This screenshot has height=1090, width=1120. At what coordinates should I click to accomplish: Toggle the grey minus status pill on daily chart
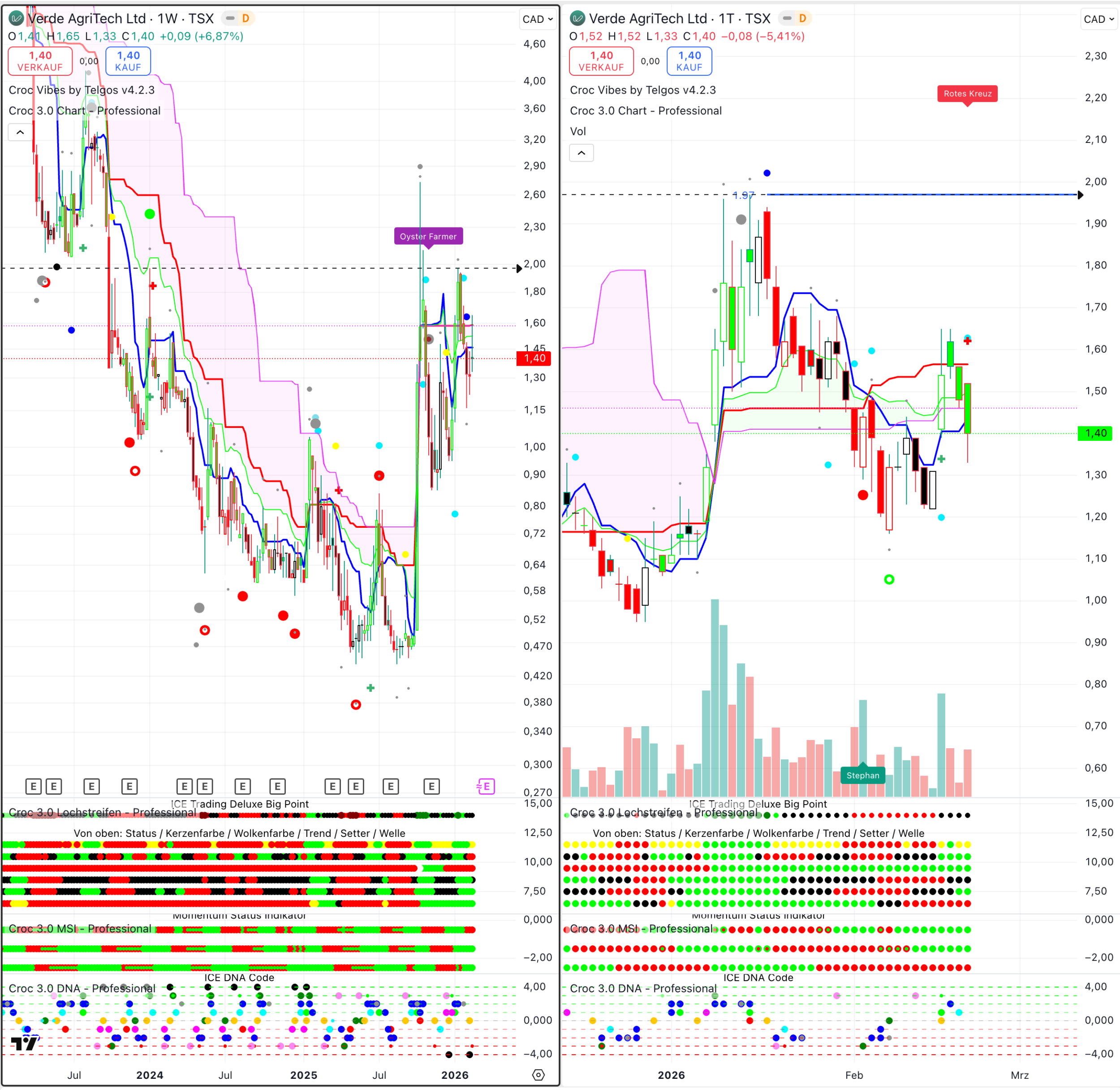pyautogui.click(x=787, y=18)
